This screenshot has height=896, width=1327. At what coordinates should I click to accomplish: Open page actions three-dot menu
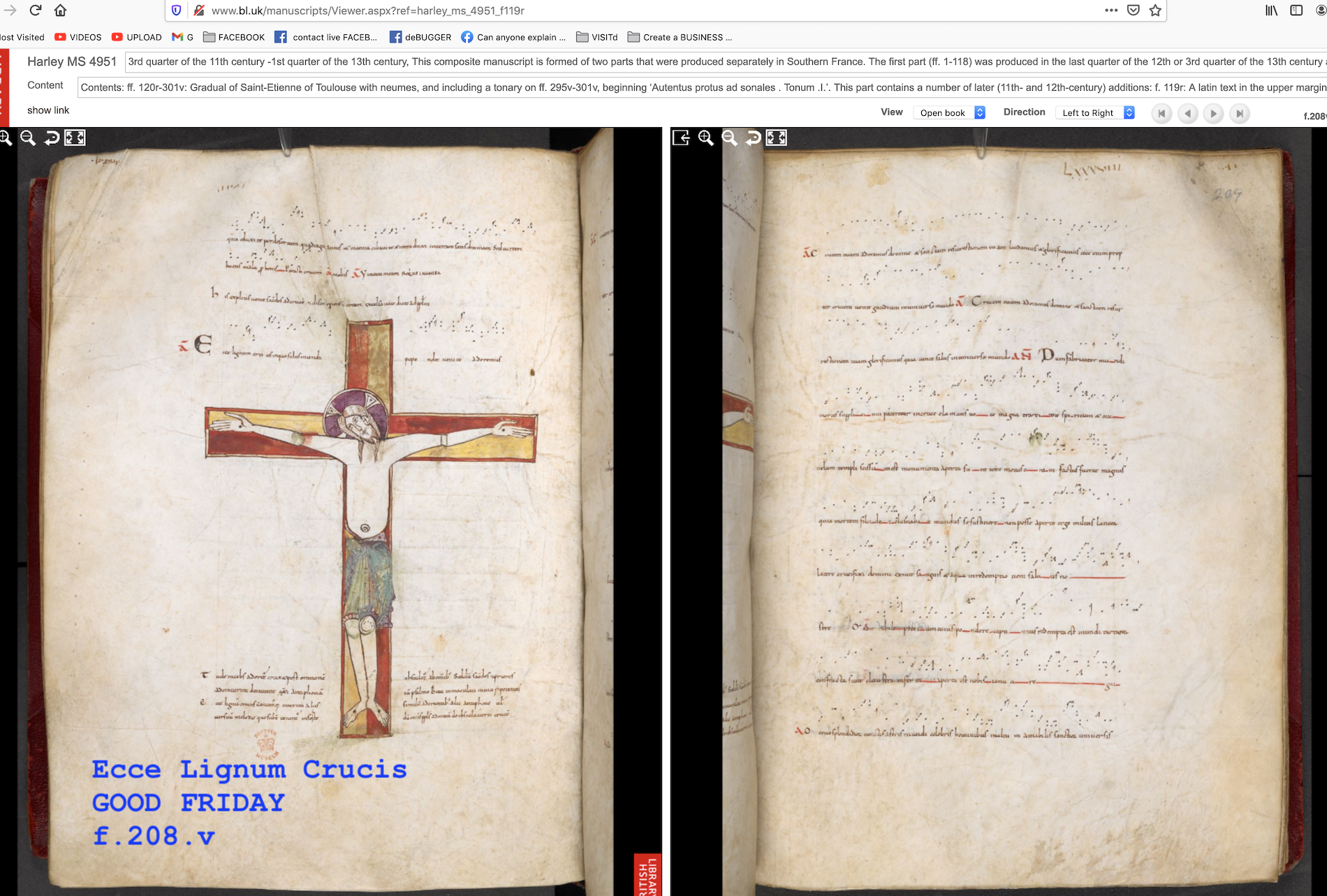(x=1110, y=10)
